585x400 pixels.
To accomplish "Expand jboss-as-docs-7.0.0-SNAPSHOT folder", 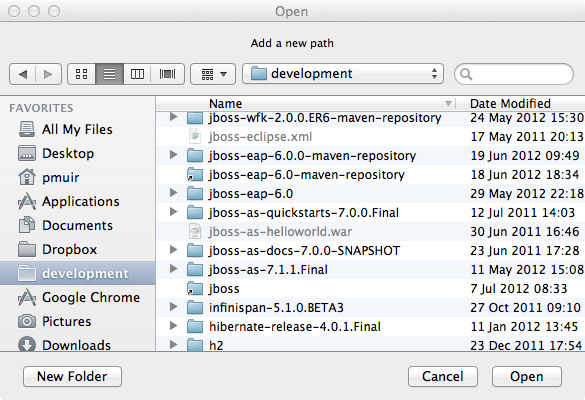I will pyautogui.click(x=173, y=250).
